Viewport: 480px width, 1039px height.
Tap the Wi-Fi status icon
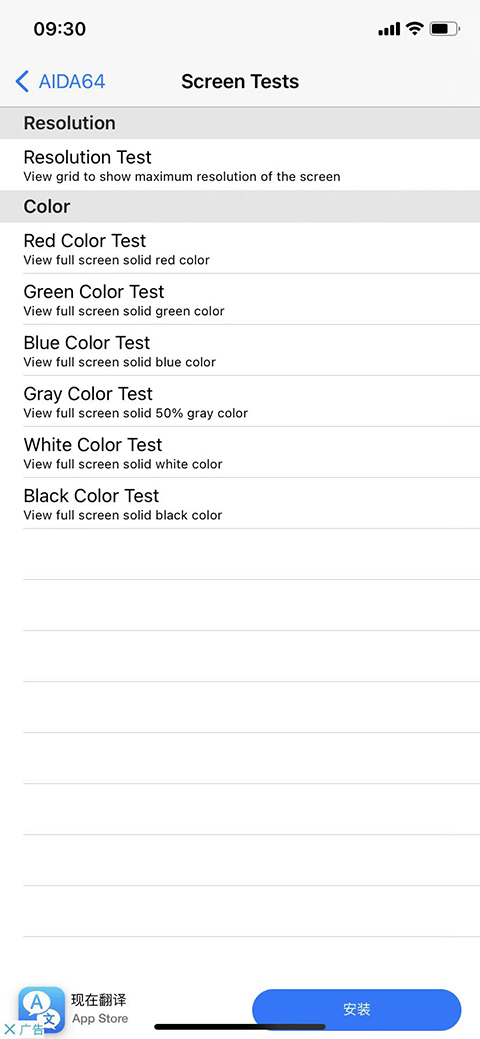[x=415, y=28]
